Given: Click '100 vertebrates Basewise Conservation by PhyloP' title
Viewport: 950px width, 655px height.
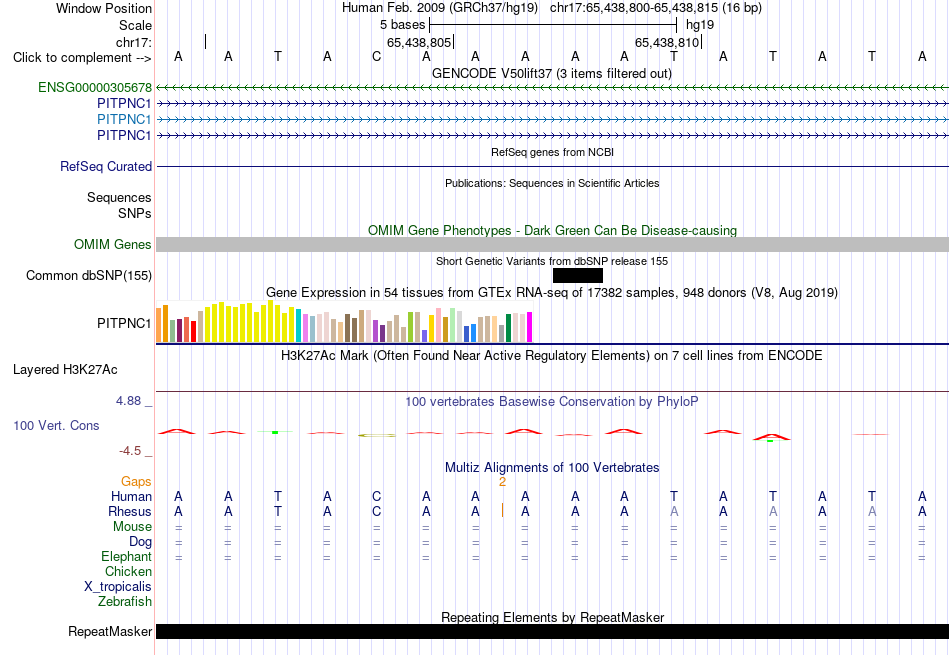Looking at the screenshot, I should (552, 401).
